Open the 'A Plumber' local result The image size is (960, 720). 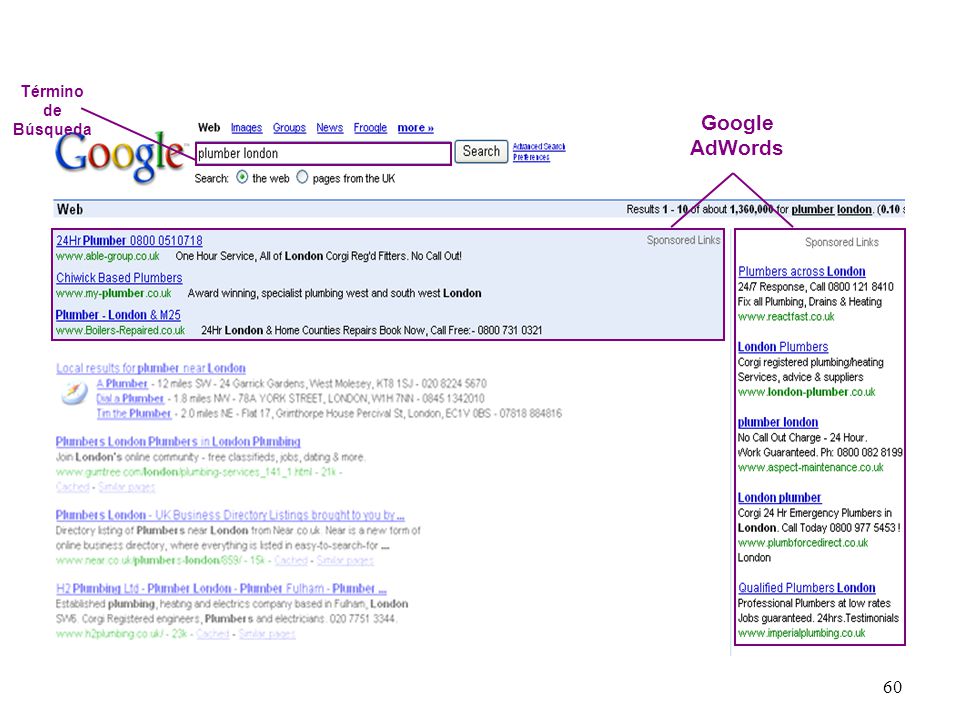pos(122,383)
